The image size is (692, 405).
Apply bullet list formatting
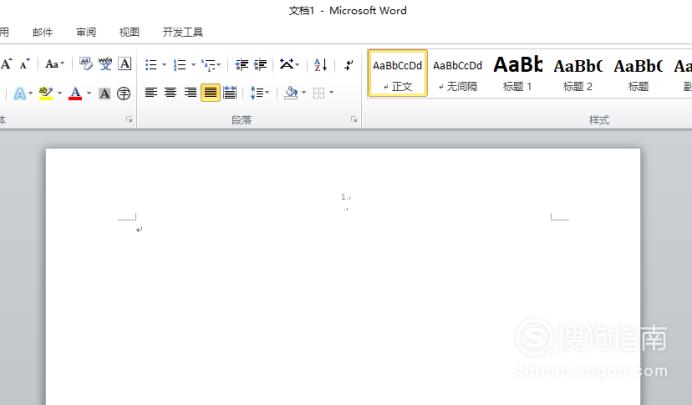pyautogui.click(x=151, y=65)
